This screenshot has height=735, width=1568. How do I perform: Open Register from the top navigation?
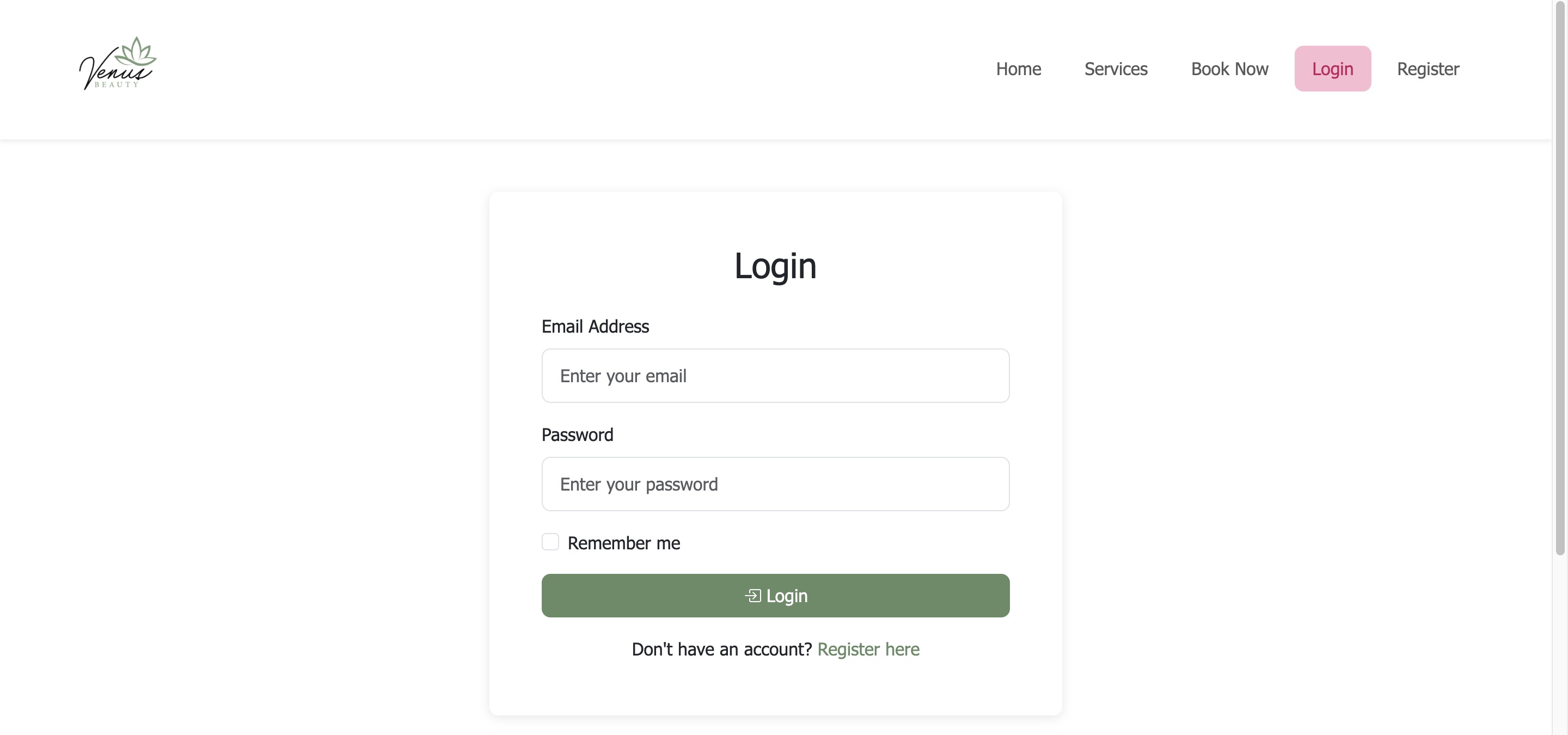[x=1428, y=69]
